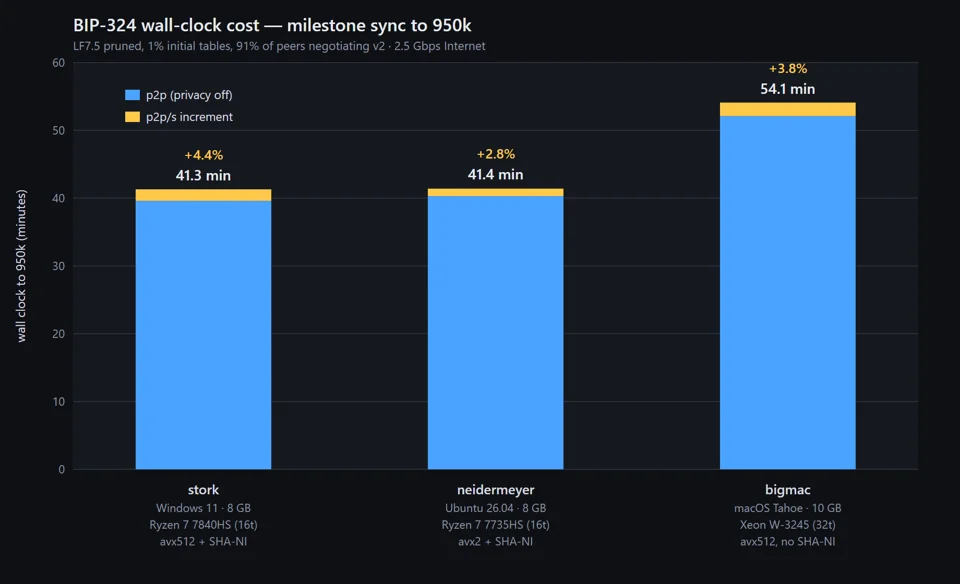Click the blue bar segment for bigmac
This screenshot has height=584, width=960.
787,293
